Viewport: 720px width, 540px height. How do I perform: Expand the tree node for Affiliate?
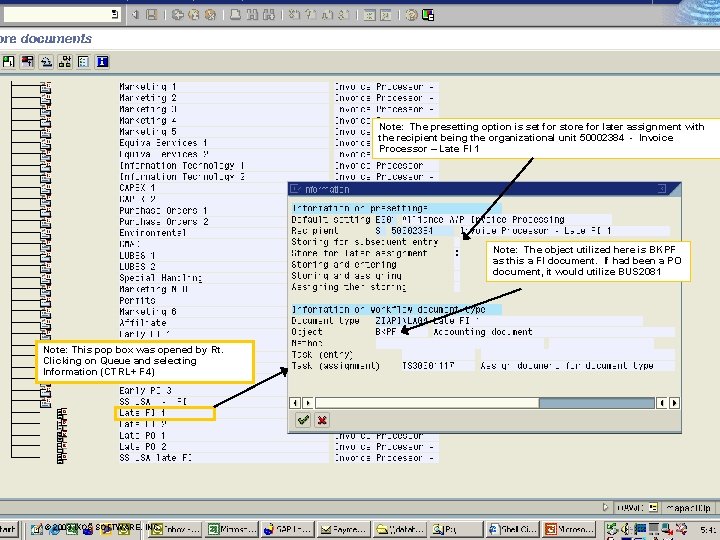pos(45,323)
